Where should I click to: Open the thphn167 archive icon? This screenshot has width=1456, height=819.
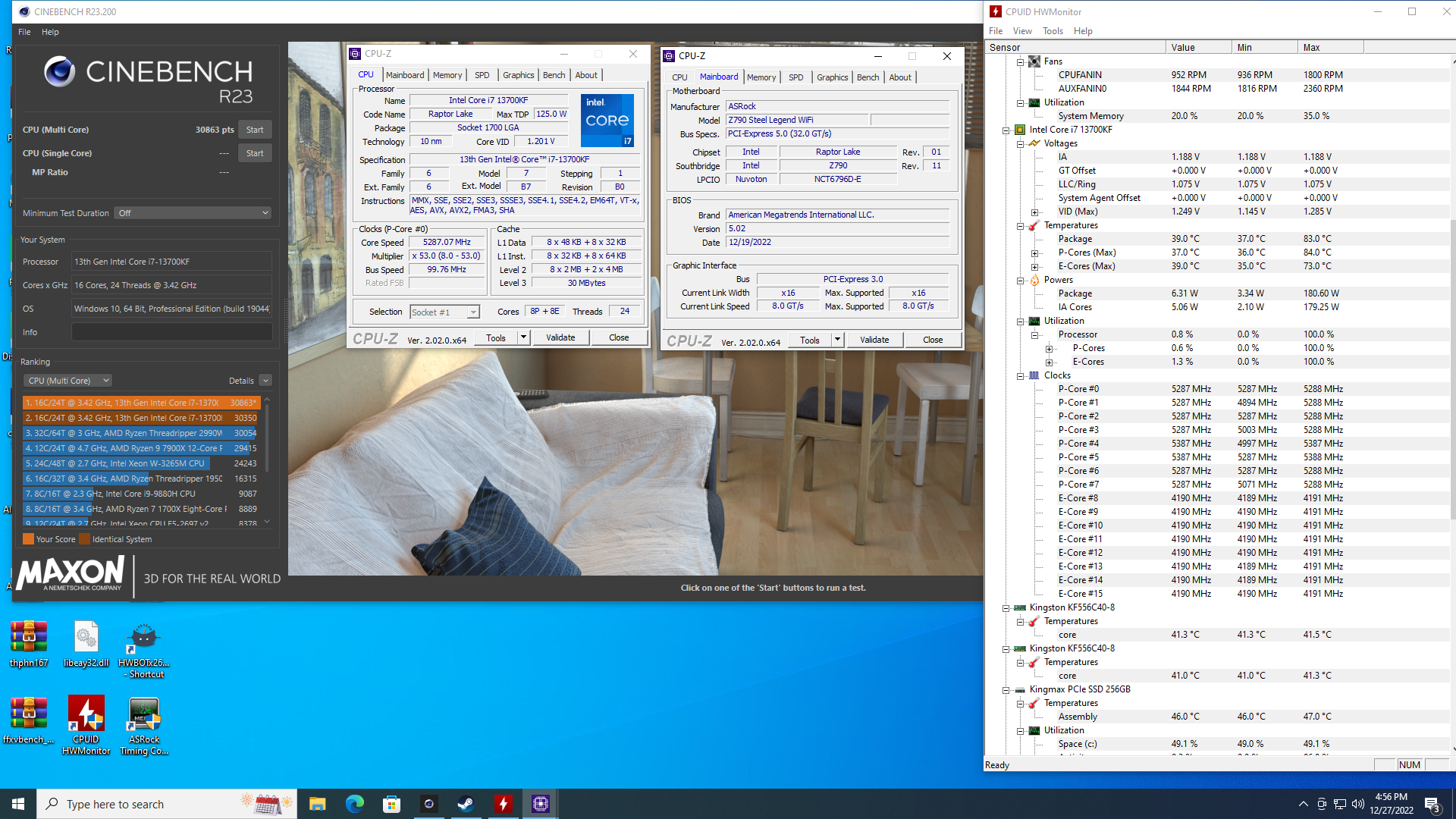[29, 639]
